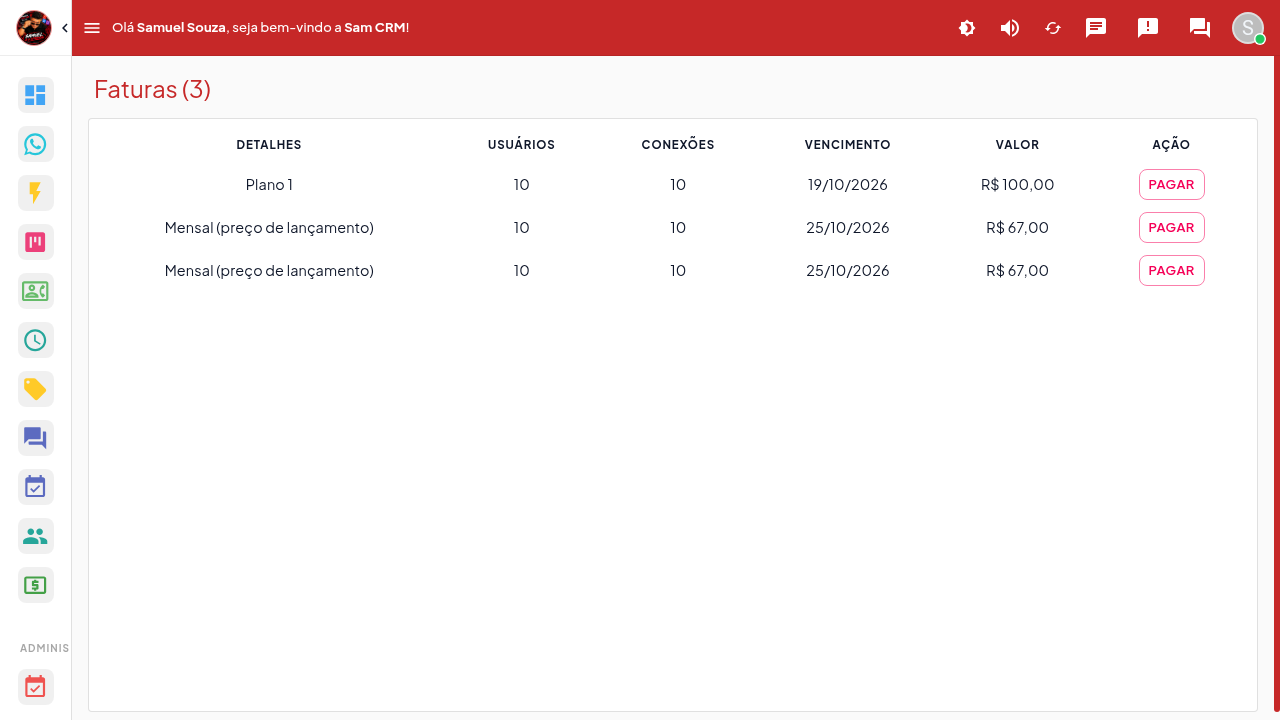
Task: Click the Samuel Souza welcome text
Action: click(x=181, y=28)
